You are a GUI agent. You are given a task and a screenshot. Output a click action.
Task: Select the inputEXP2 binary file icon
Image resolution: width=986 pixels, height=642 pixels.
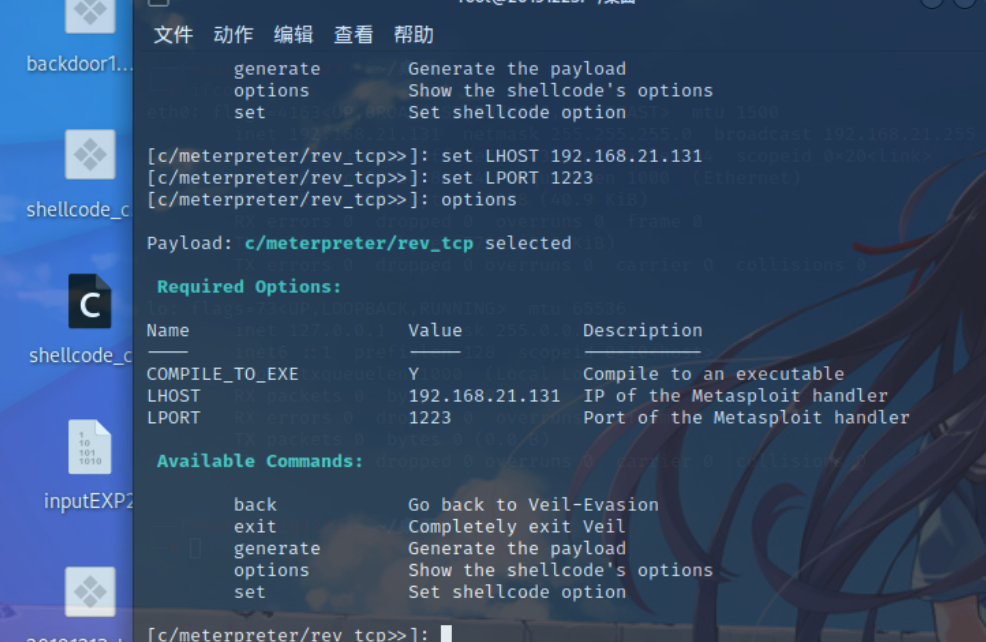[x=90, y=446]
